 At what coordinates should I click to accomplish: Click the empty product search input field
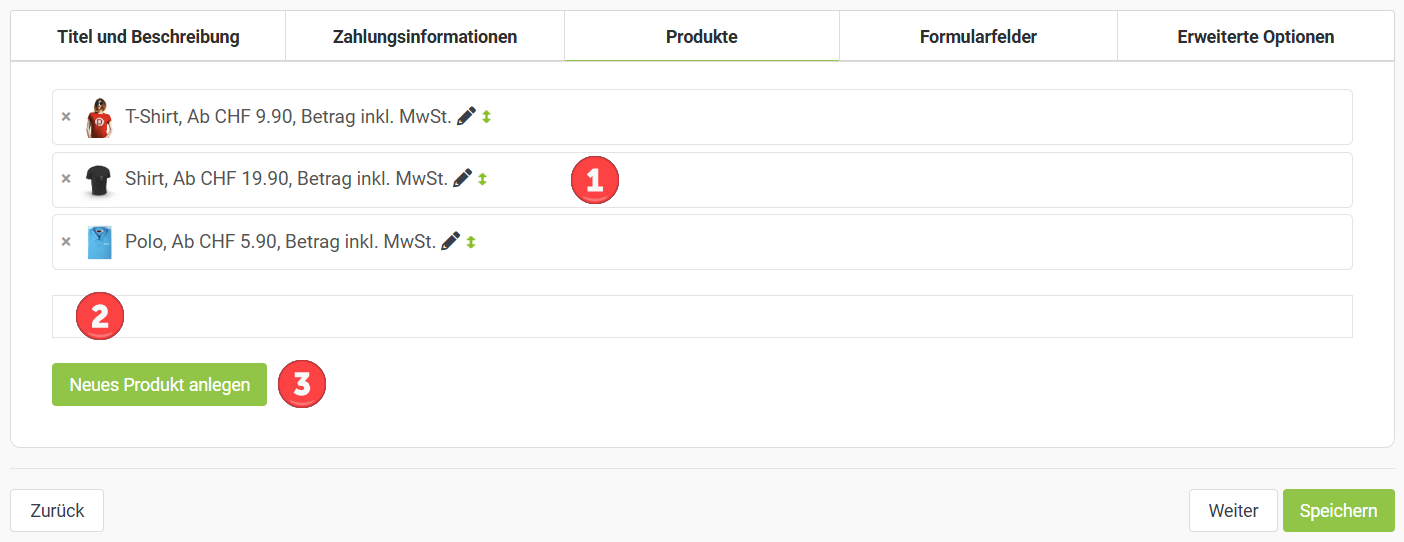700,317
